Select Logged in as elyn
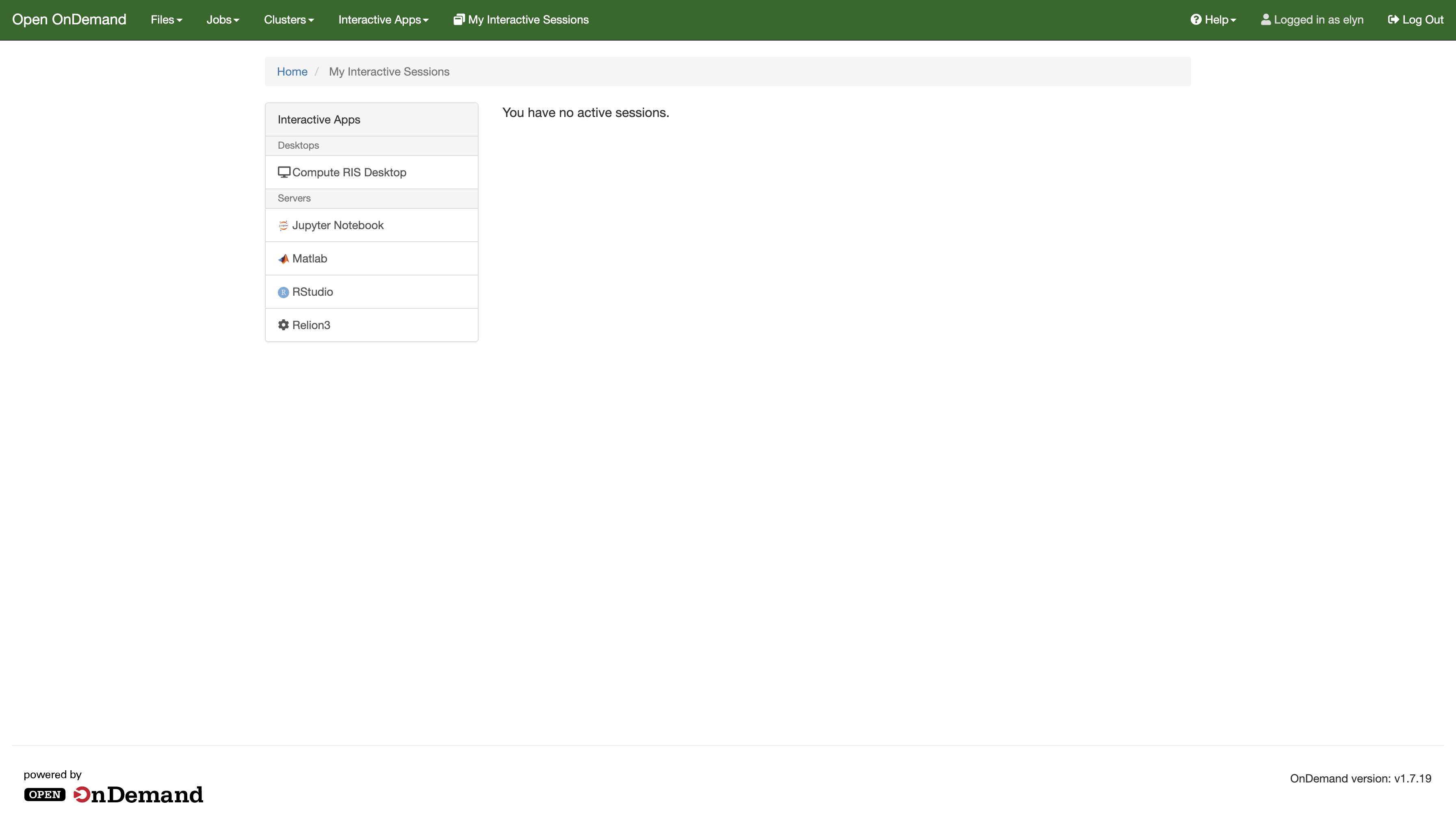The image size is (1456, 819). pos(1313,20)
